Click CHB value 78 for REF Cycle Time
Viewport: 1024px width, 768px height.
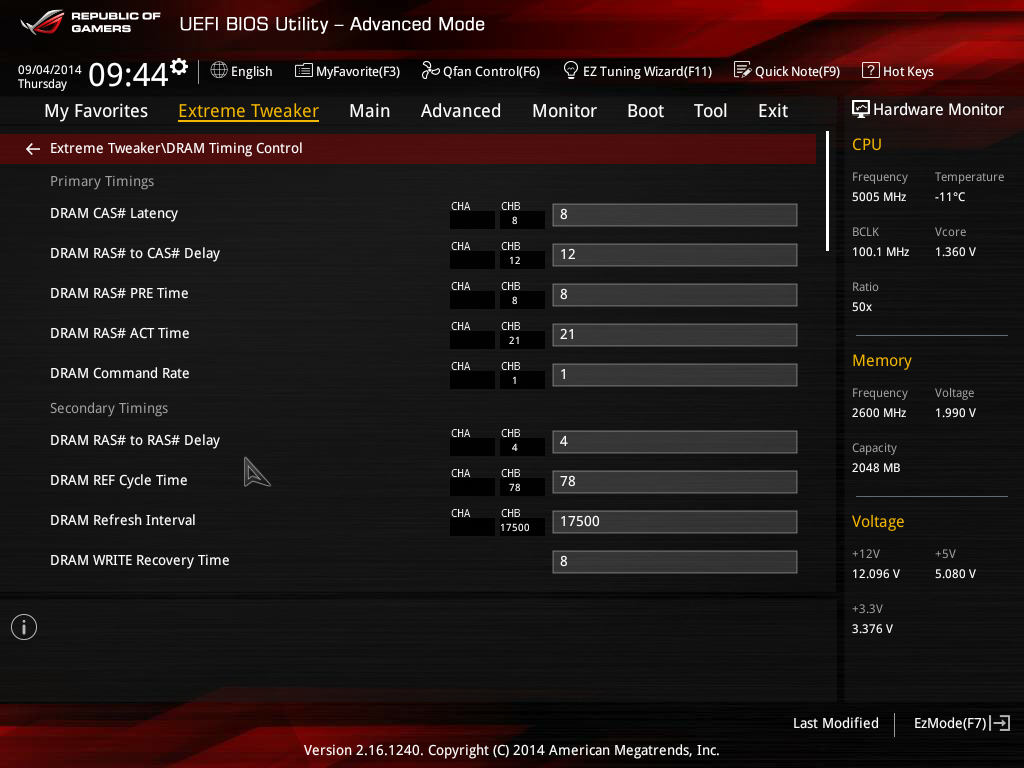515,488
